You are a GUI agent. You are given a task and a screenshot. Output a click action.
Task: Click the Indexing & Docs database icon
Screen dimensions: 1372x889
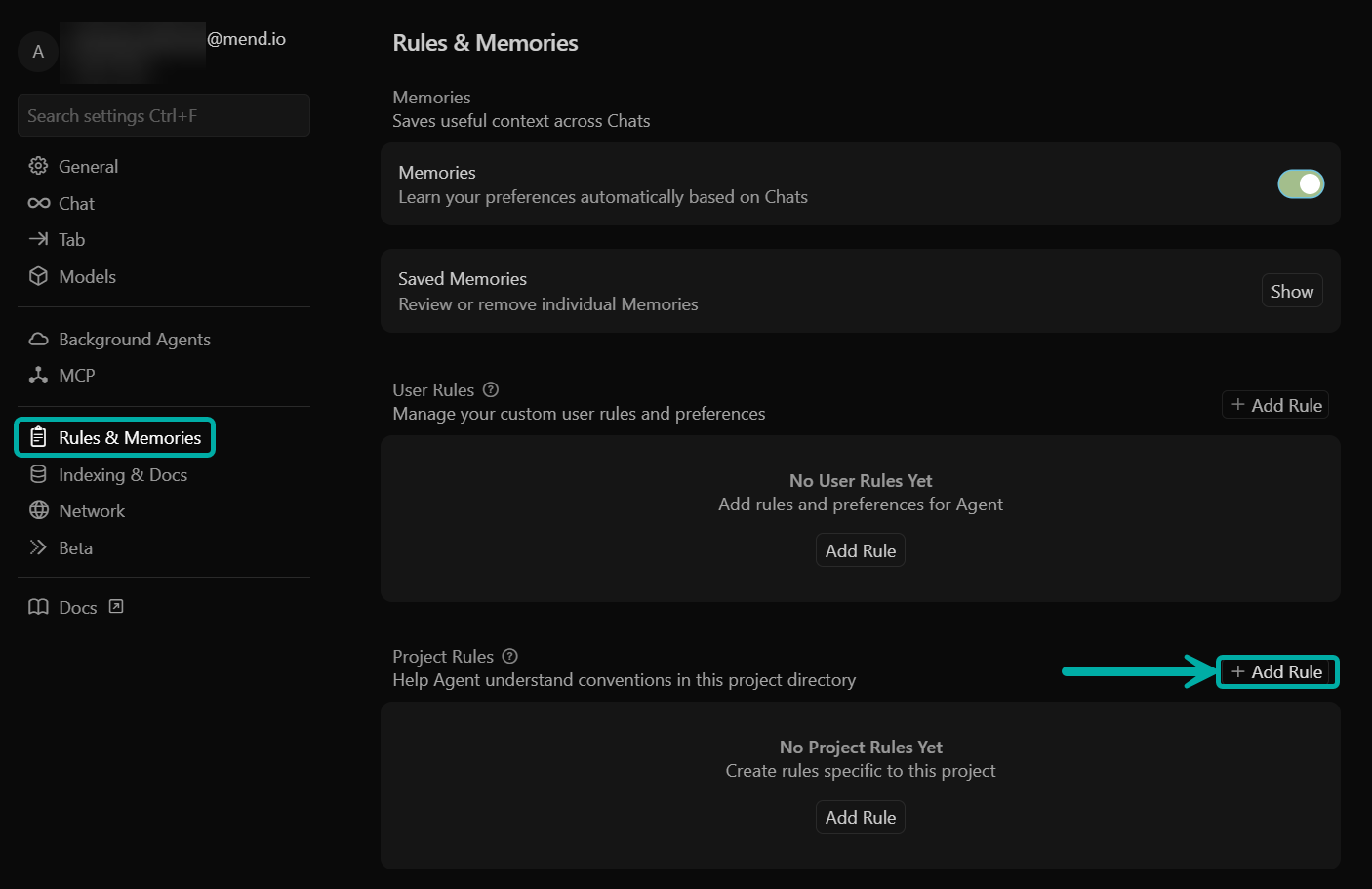click(38, 474)
